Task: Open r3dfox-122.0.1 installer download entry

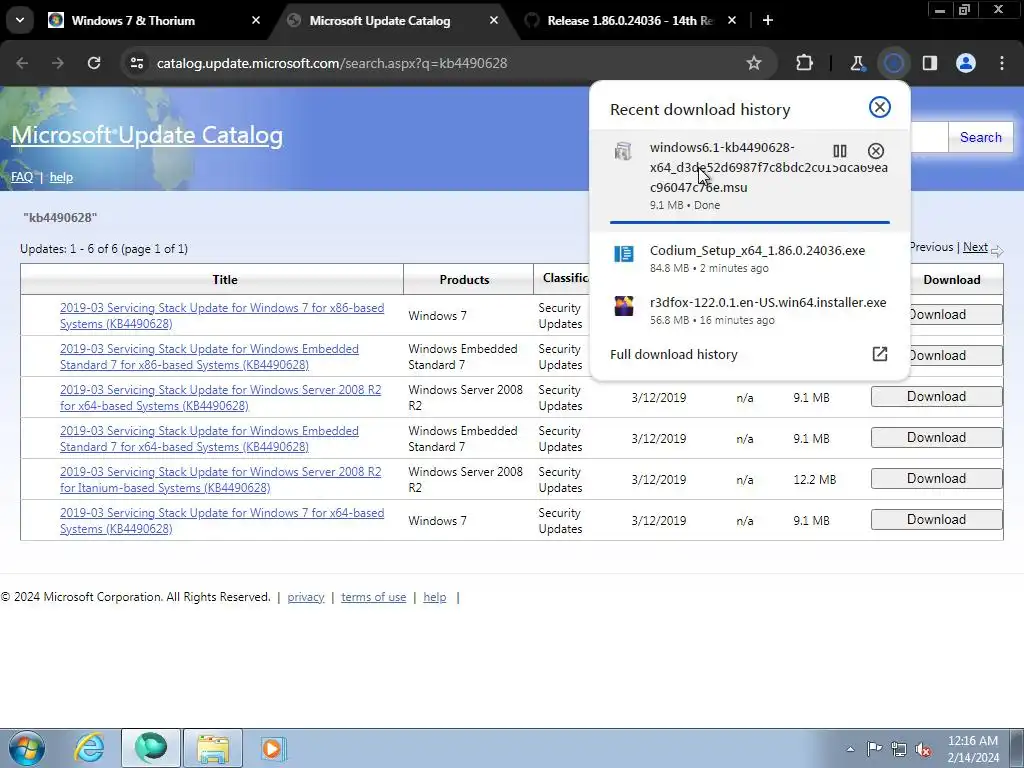Action: coord(750,311)
